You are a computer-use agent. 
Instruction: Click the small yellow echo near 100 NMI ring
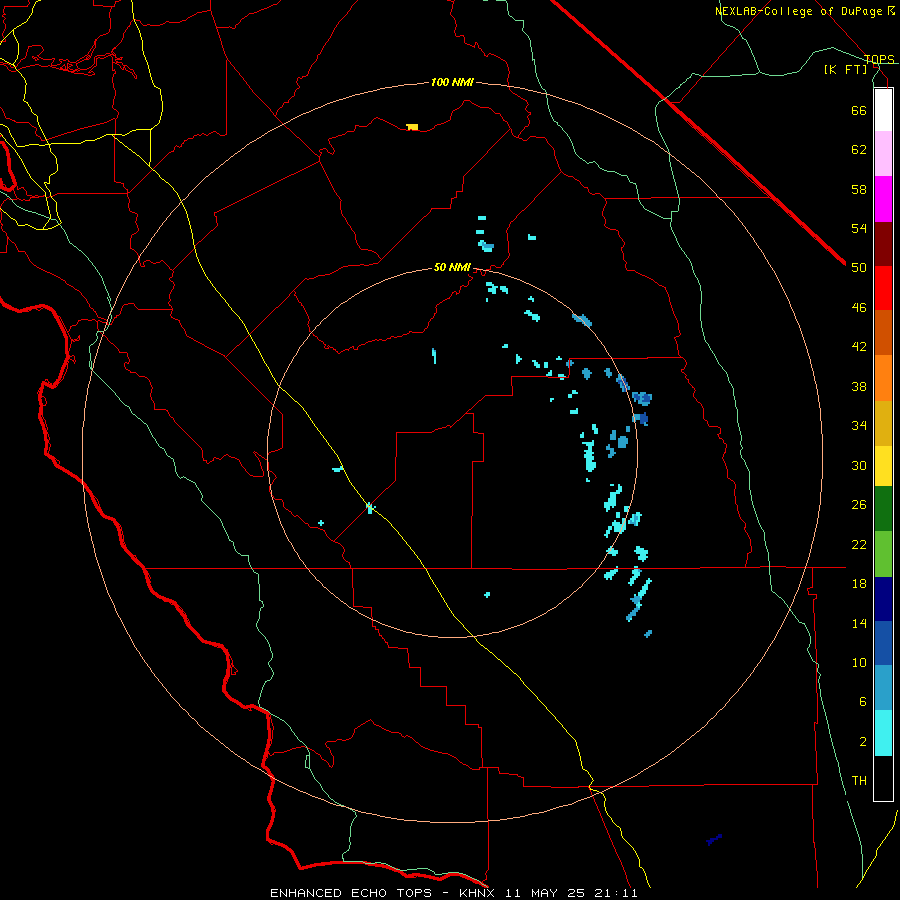[x=412, y=127]
